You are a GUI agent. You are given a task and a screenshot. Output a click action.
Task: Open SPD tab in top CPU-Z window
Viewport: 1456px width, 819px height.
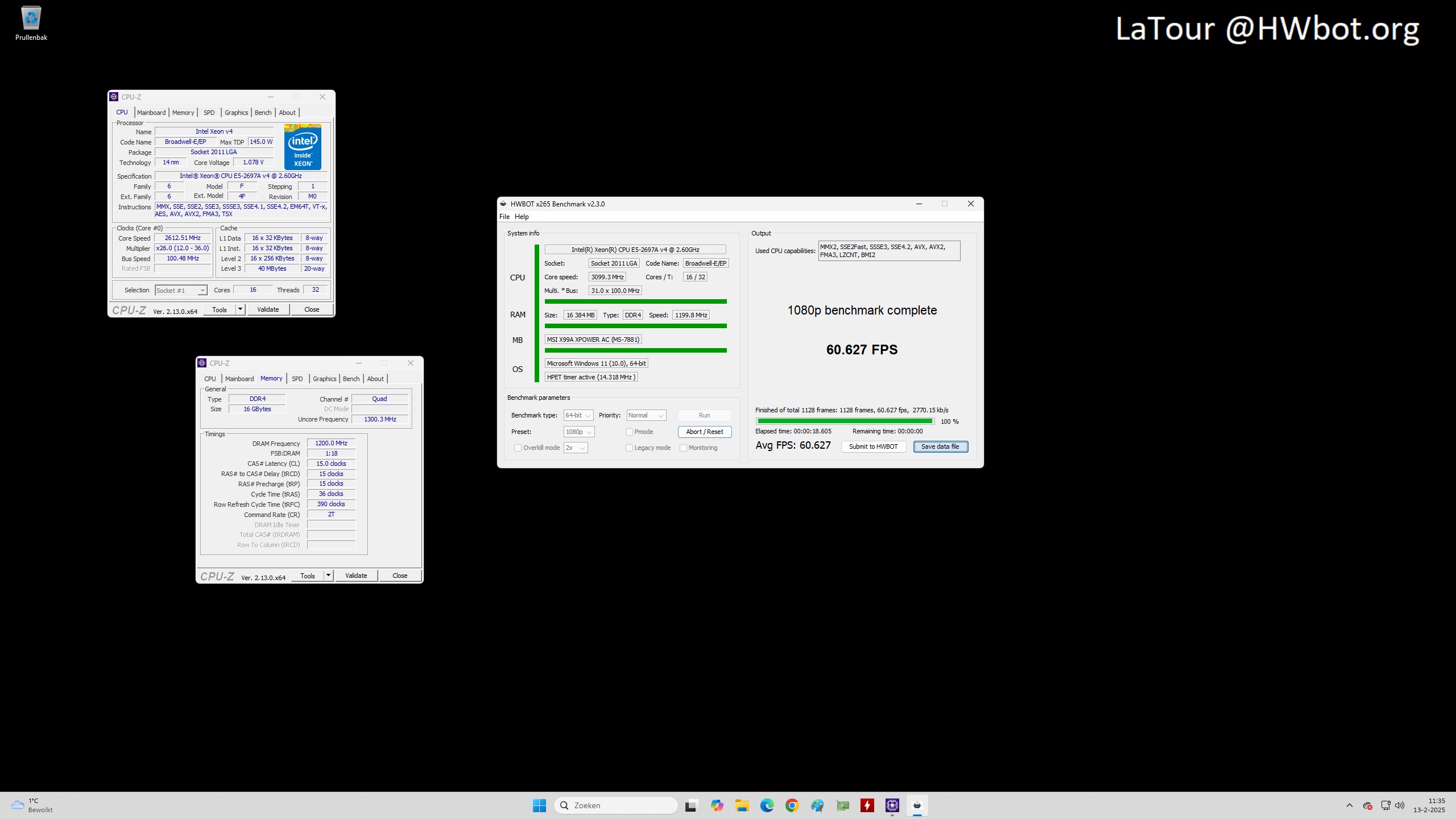(x=209, y=113)
